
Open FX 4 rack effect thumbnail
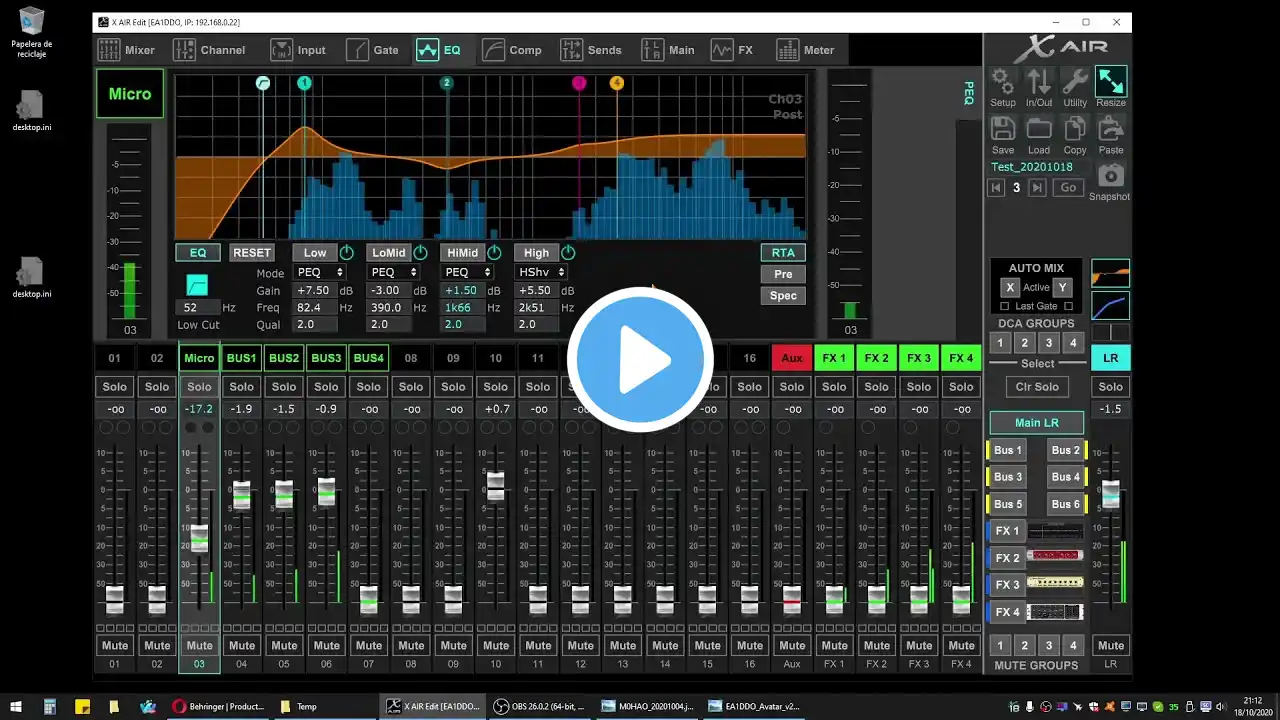pos(1055,612)
